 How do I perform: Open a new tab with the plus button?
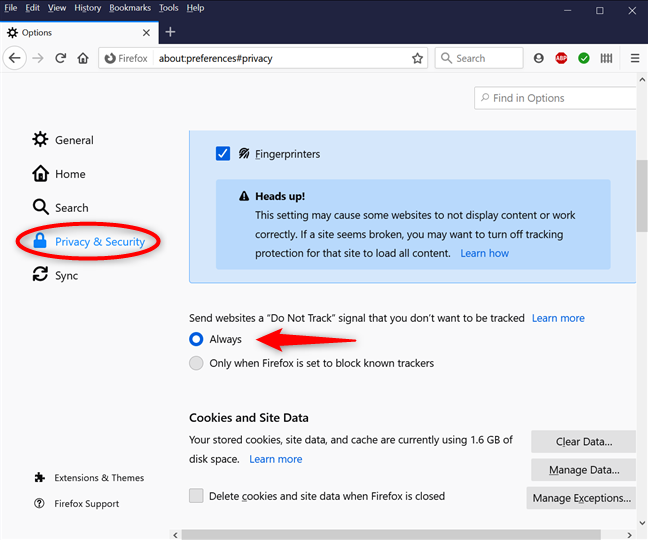pyautogui.click(x=170, y=32)
